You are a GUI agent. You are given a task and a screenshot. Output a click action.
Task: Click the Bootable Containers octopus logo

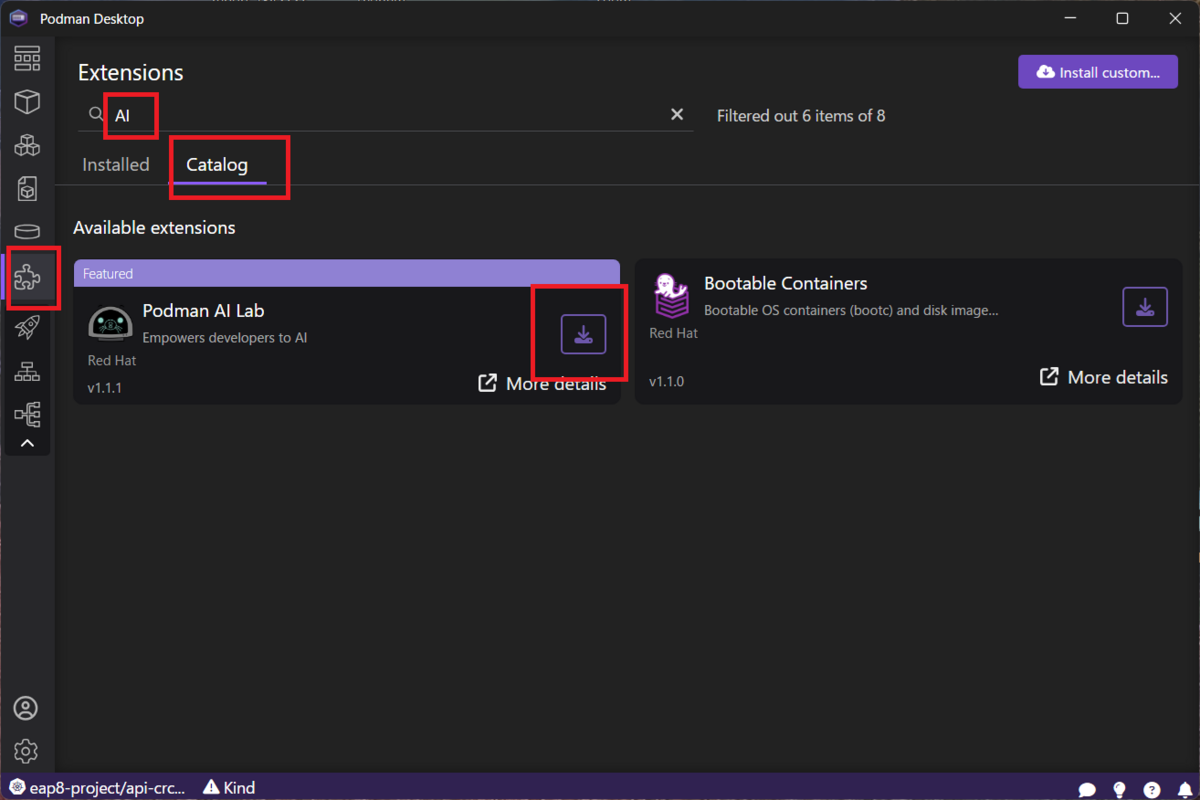tap(671, 295)
